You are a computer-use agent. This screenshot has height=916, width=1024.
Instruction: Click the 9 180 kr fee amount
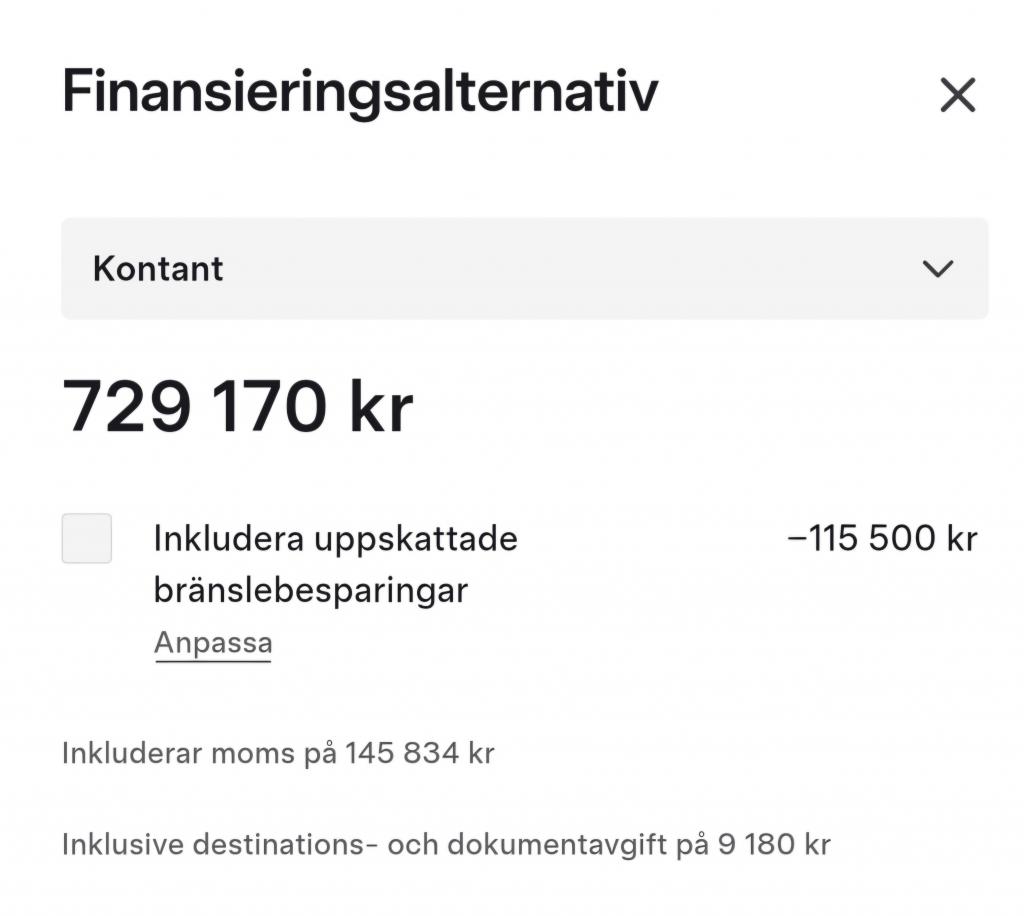point(774,844)
